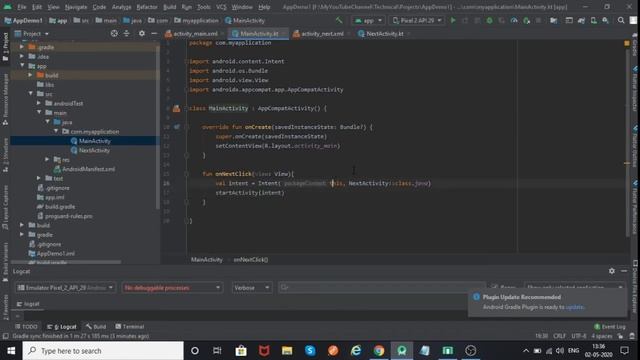
Task: Open Logcat panel gear settings
Action: click(x=611, y=271)
